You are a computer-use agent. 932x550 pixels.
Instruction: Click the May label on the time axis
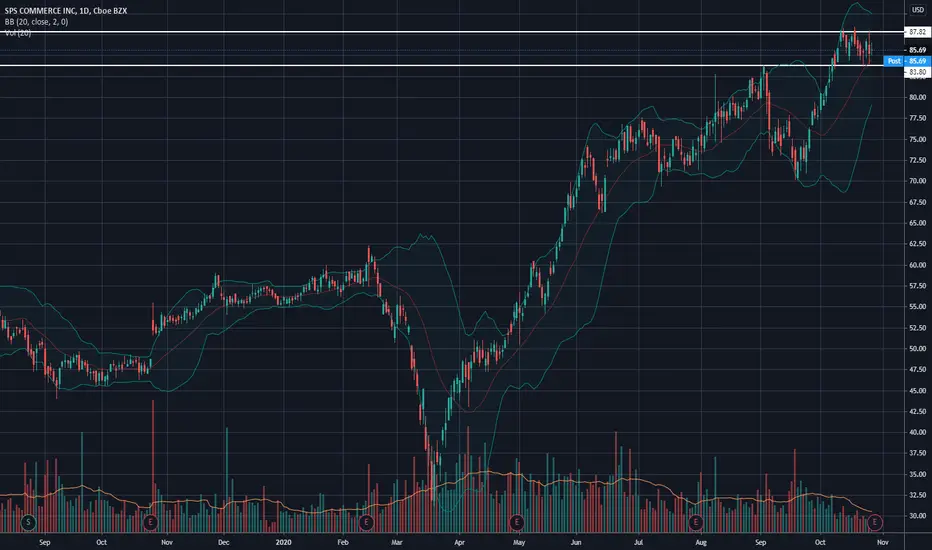519,542
